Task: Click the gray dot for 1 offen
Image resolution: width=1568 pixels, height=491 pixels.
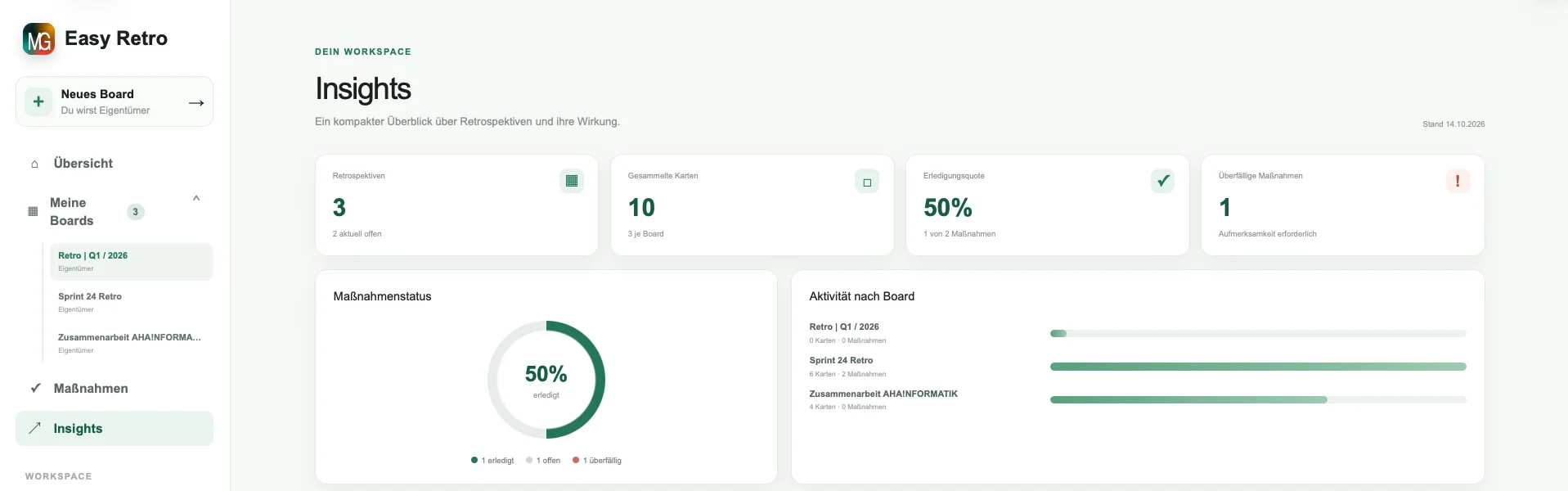Action: (529, 460)
